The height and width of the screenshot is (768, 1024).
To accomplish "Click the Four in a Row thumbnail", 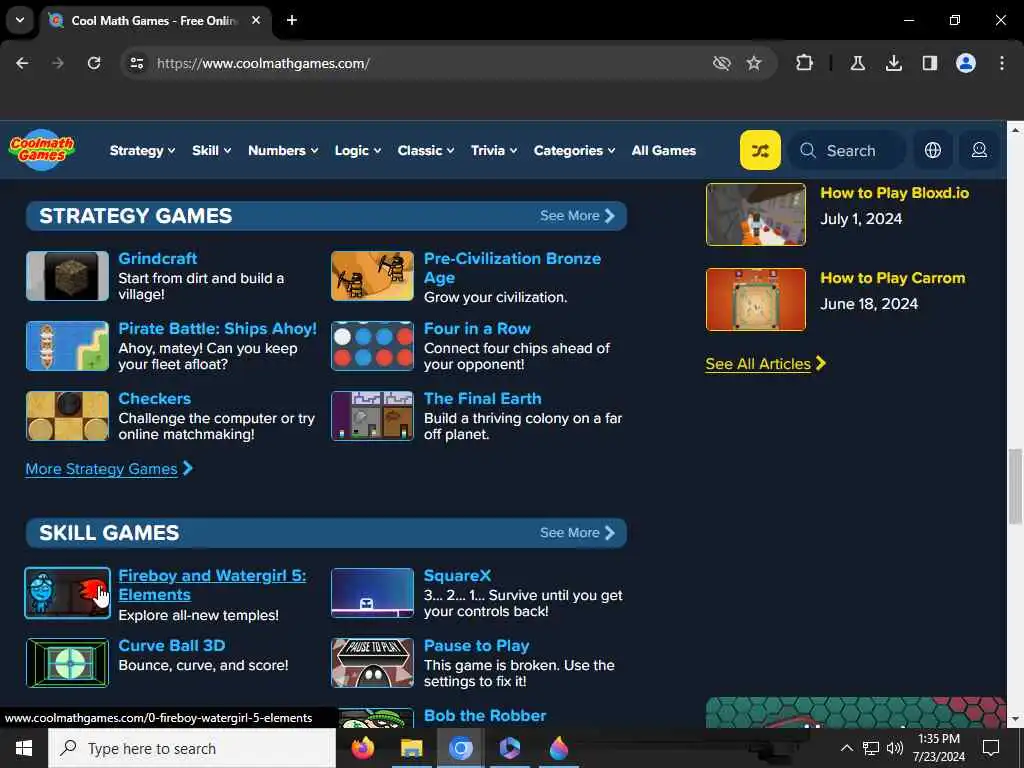I will [372, 346].
